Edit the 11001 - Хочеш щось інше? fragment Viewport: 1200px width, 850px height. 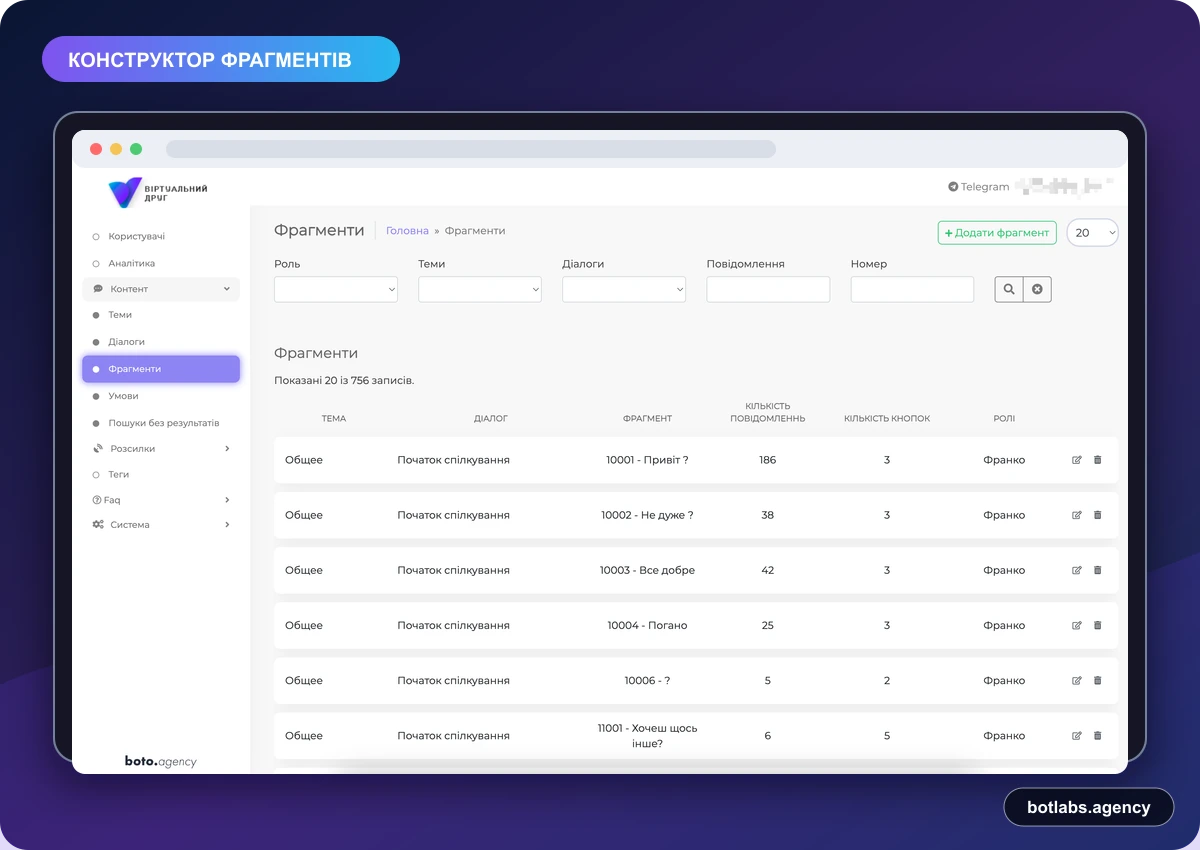[1077, 735]
